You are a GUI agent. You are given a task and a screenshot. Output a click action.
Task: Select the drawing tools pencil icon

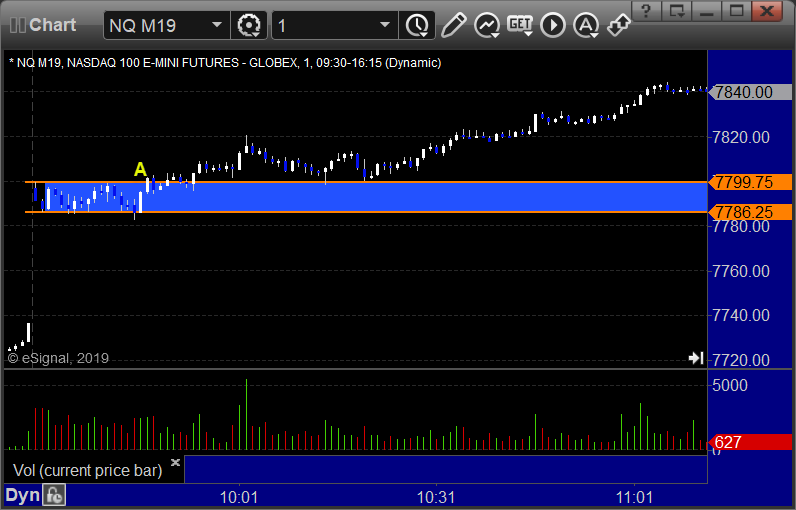click(x=453, y=25)
